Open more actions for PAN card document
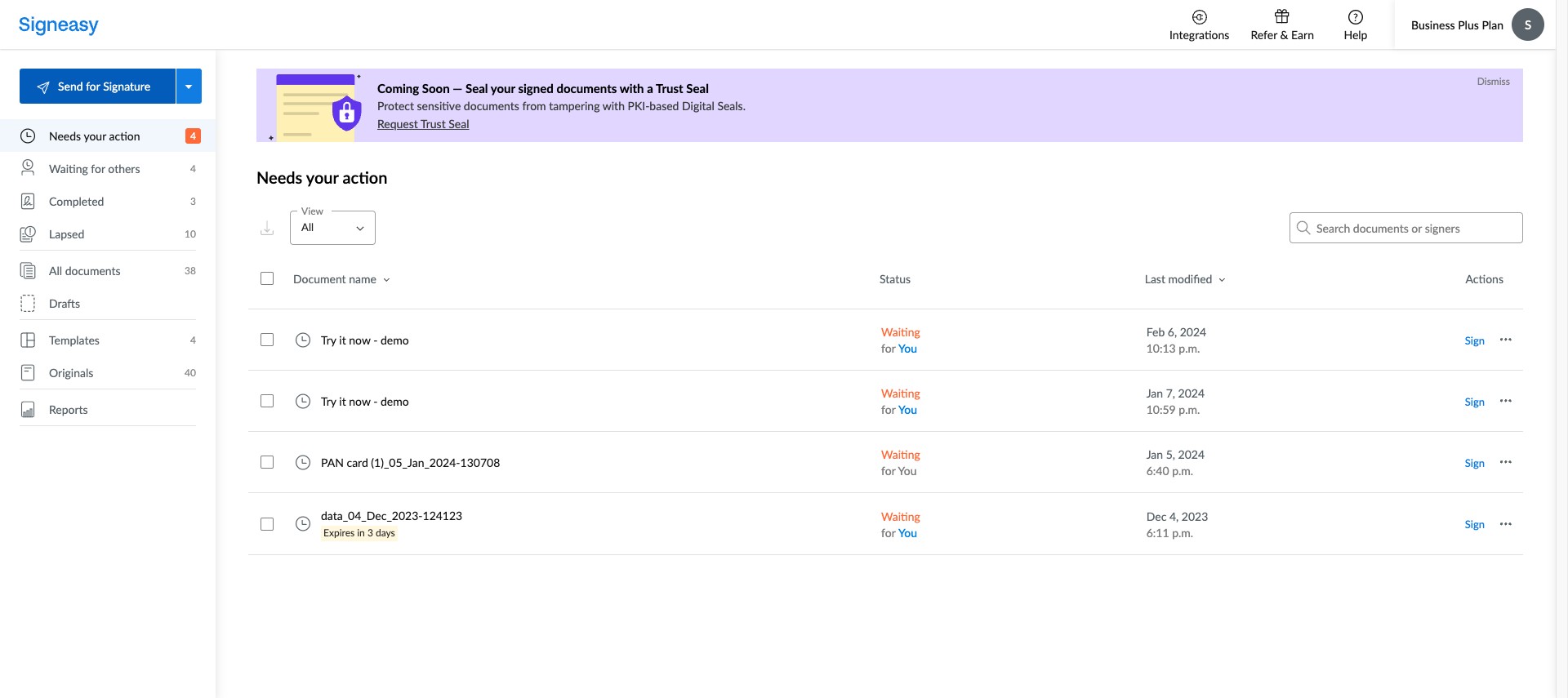1568x698 pixels. (1506, 463)
